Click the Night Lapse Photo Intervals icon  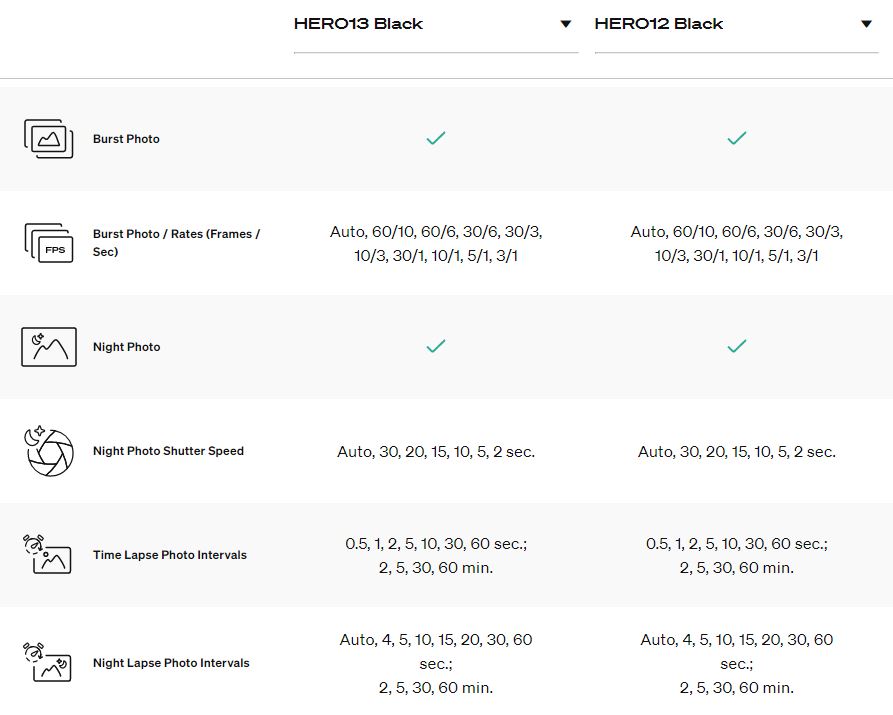point(47,662)
